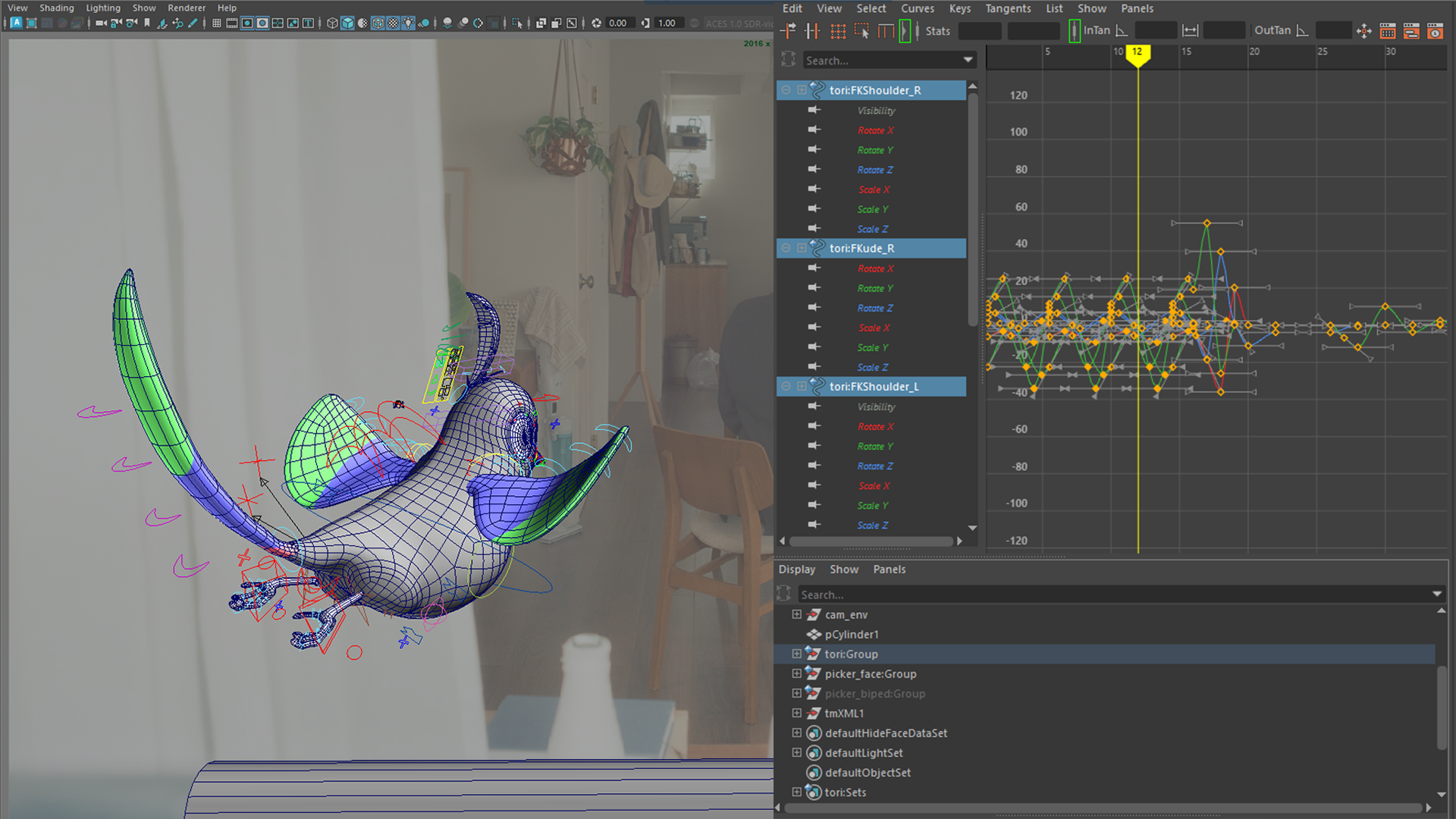The height and width of the screenshot is (819, 1456).
Task: Select the picker_face:Group outliner entry
Action: (x=870, y=673)
